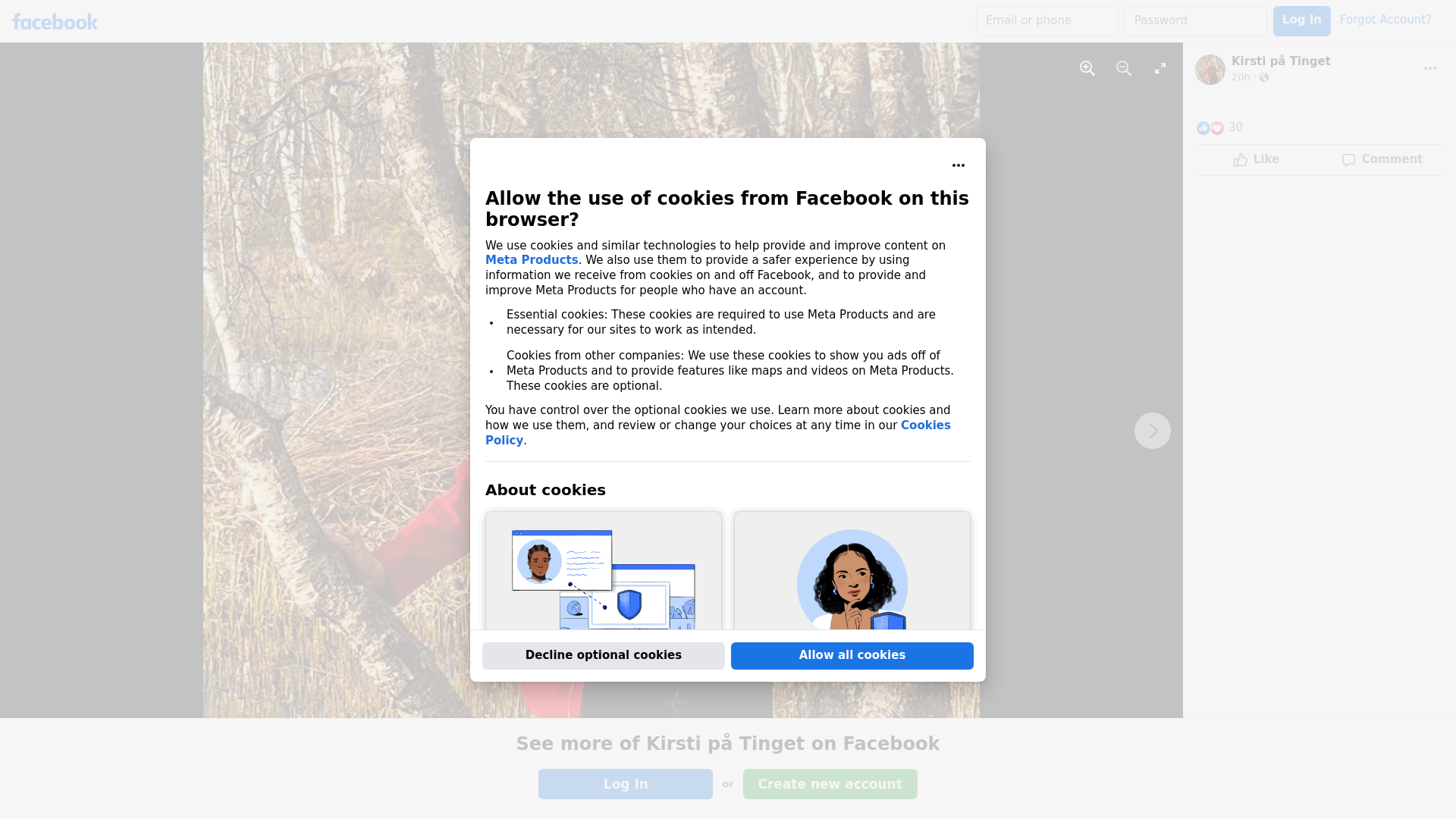The width and height of the screenshot is (1456, 819).
Task: Open the cookie dialog more options menu
Action: pyautogui.click(x=959, y=165)
